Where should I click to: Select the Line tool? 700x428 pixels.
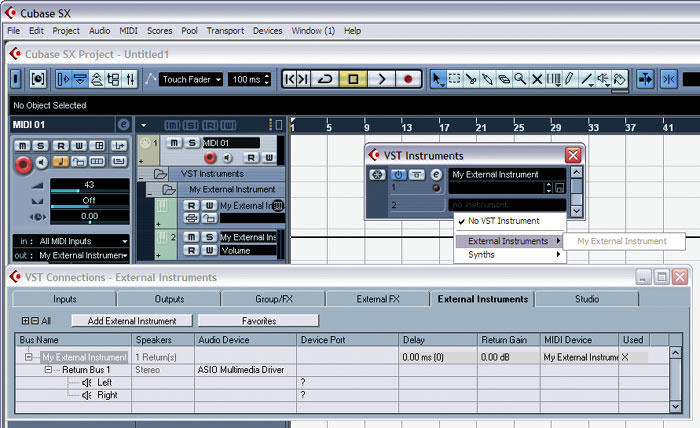[586, 79]
